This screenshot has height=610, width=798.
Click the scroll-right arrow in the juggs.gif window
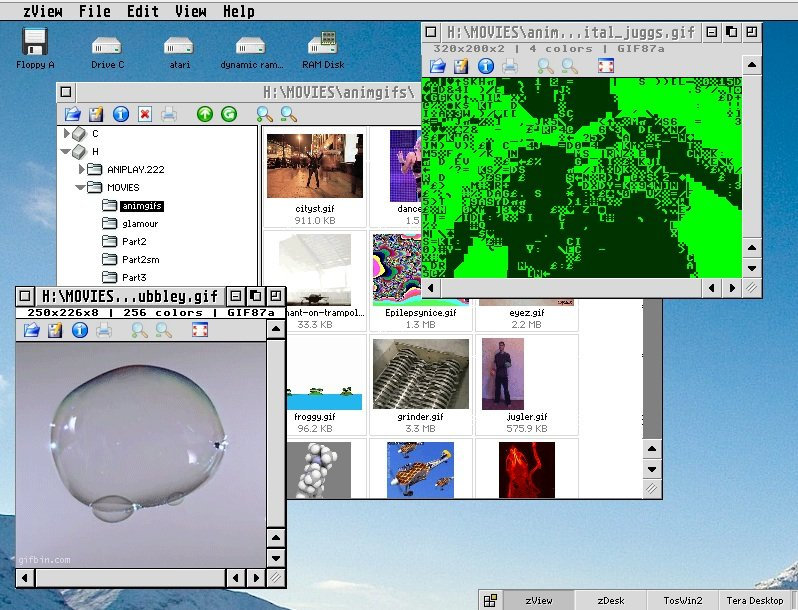732,288
